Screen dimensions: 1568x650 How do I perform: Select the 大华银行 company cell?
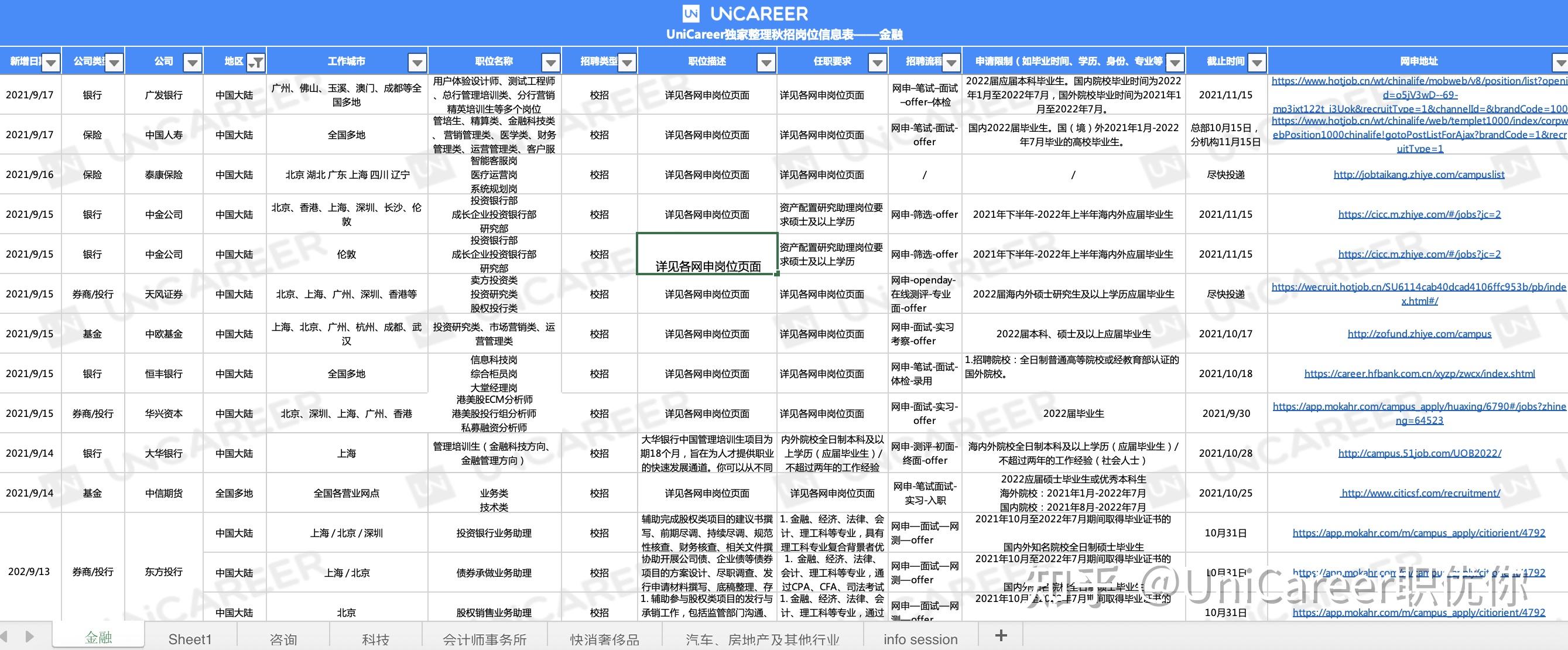pos(164,453)
